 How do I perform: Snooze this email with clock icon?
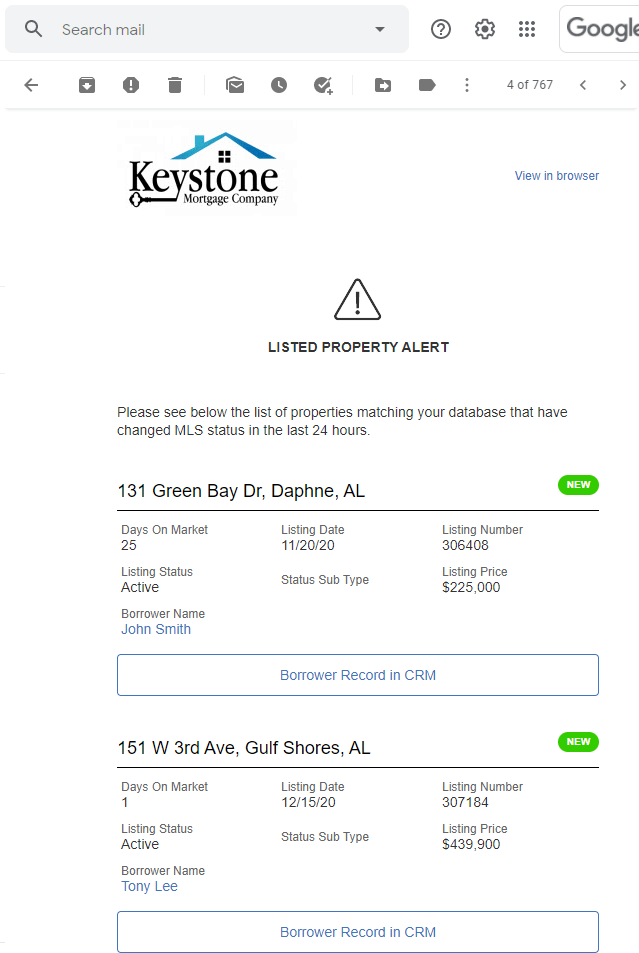click(x=279, y=85)
